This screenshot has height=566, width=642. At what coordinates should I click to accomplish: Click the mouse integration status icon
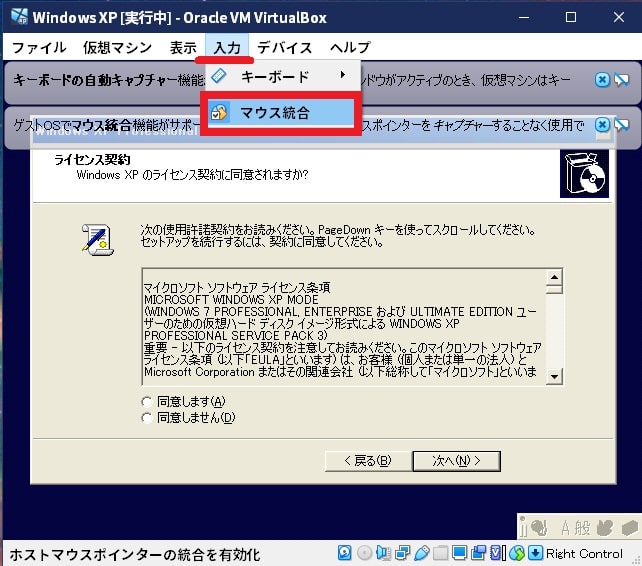click(x=517, y=553)
